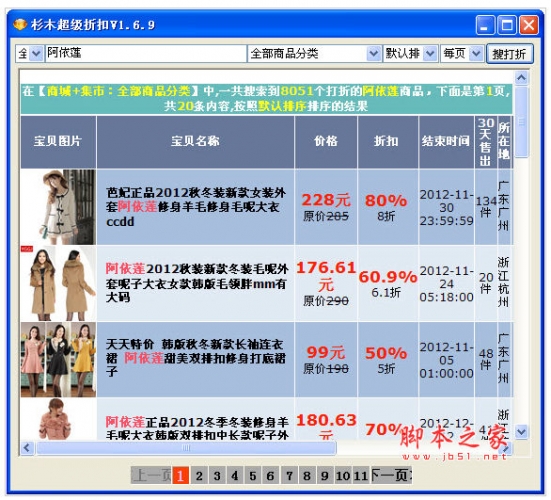Click the 结束时间 column header
This screenshot has width=551, height=500.
pos(446,142)
